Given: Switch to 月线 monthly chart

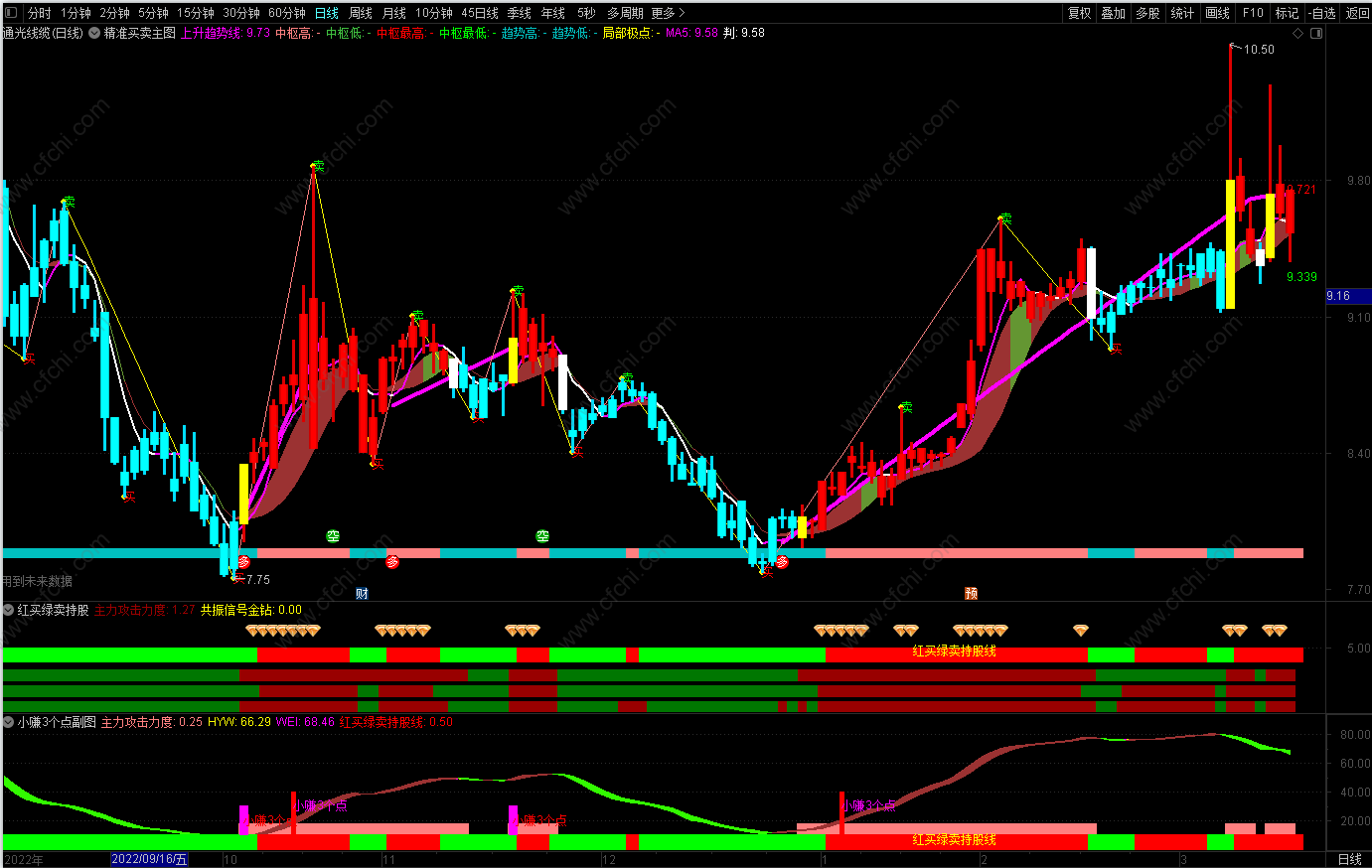Looking at the screenshot, I should pyautogui.click(x=394, y=13).
